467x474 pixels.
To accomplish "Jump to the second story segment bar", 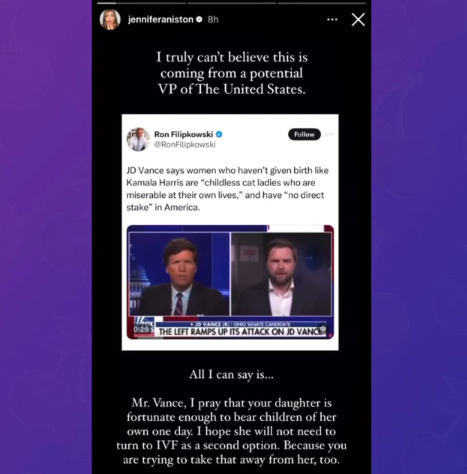I will click(231, 3).
